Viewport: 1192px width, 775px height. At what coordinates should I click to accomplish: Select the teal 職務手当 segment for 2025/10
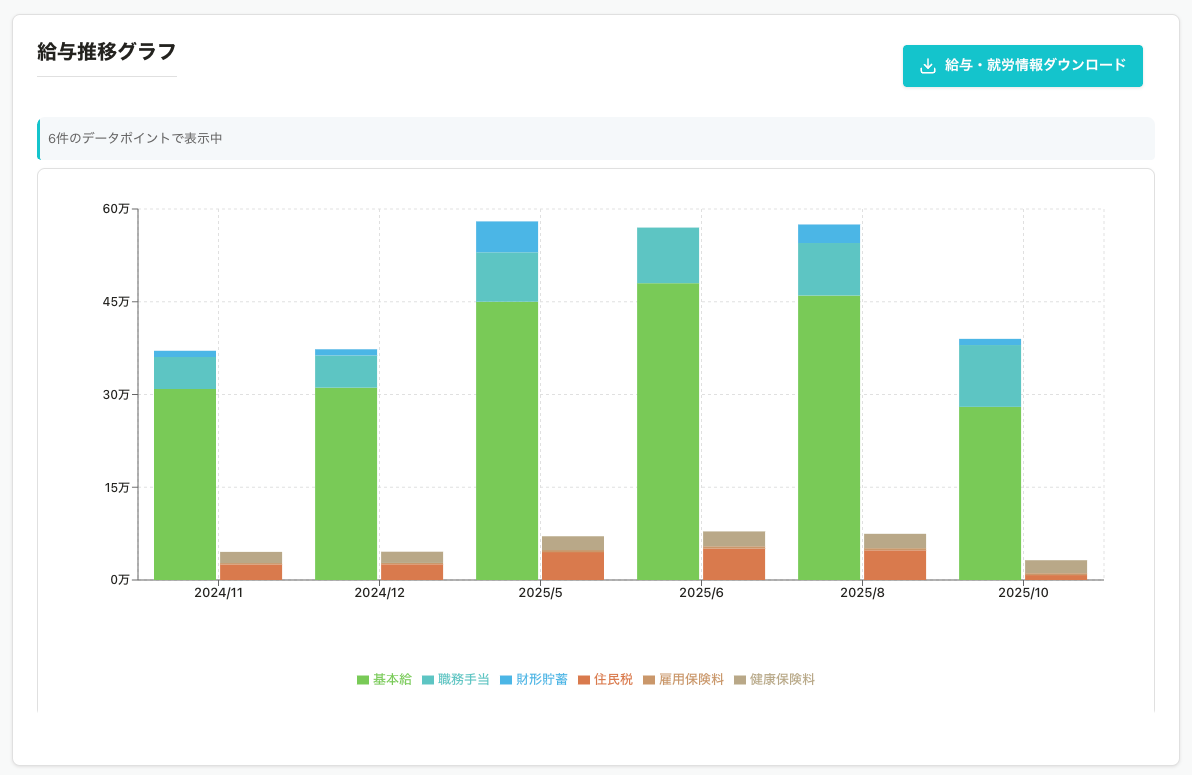[x=990, y=375]
